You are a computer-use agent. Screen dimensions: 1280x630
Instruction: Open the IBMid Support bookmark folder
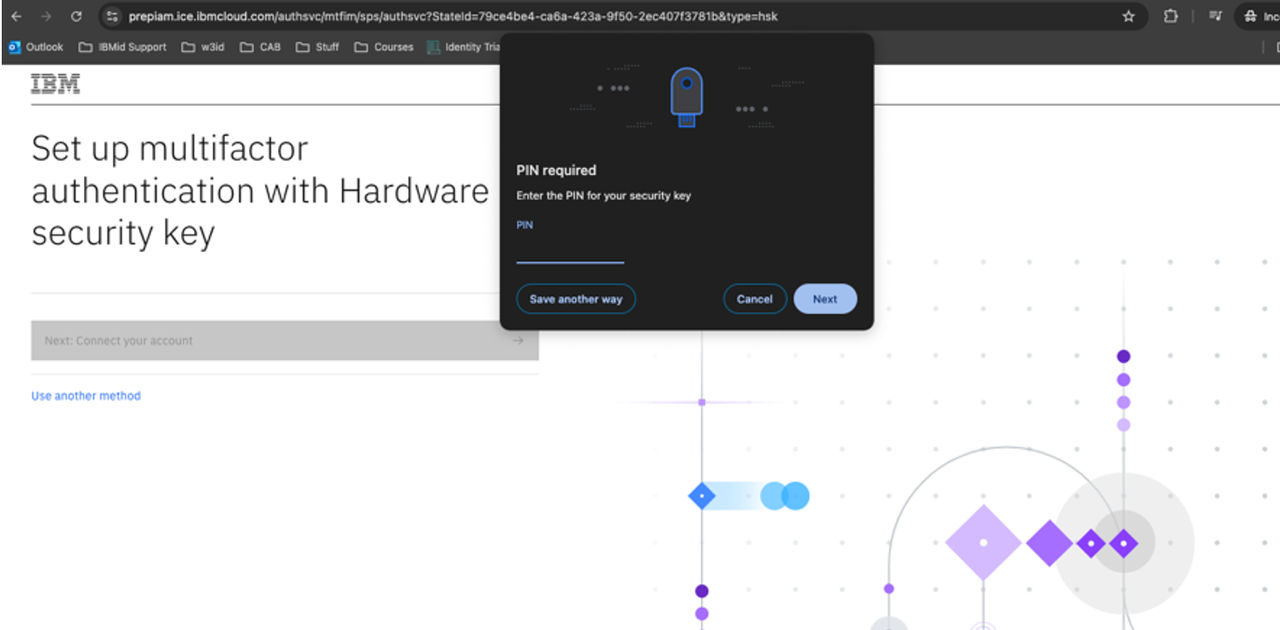(x=123, y=47)
